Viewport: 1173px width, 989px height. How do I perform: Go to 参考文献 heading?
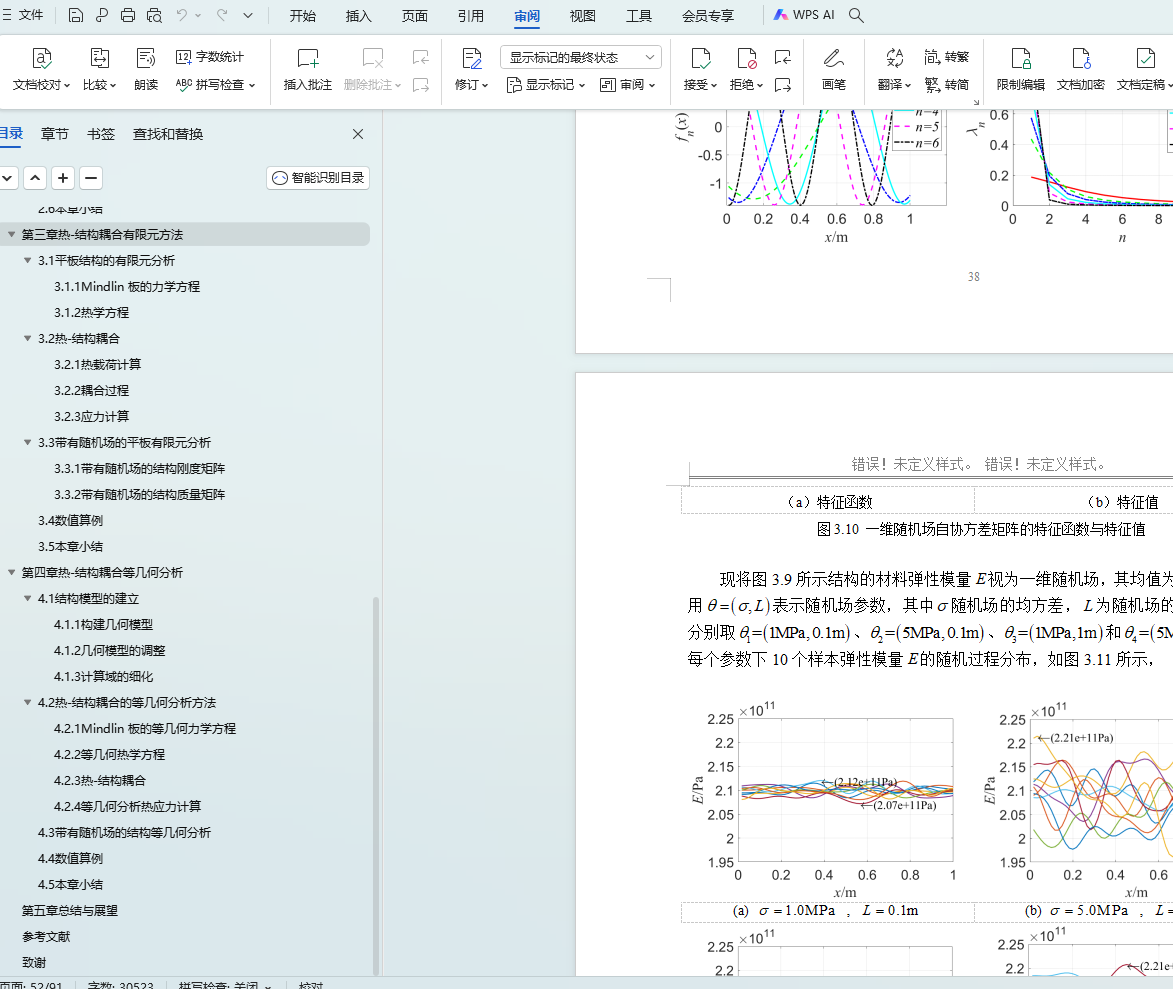click(x=46, y=937)
